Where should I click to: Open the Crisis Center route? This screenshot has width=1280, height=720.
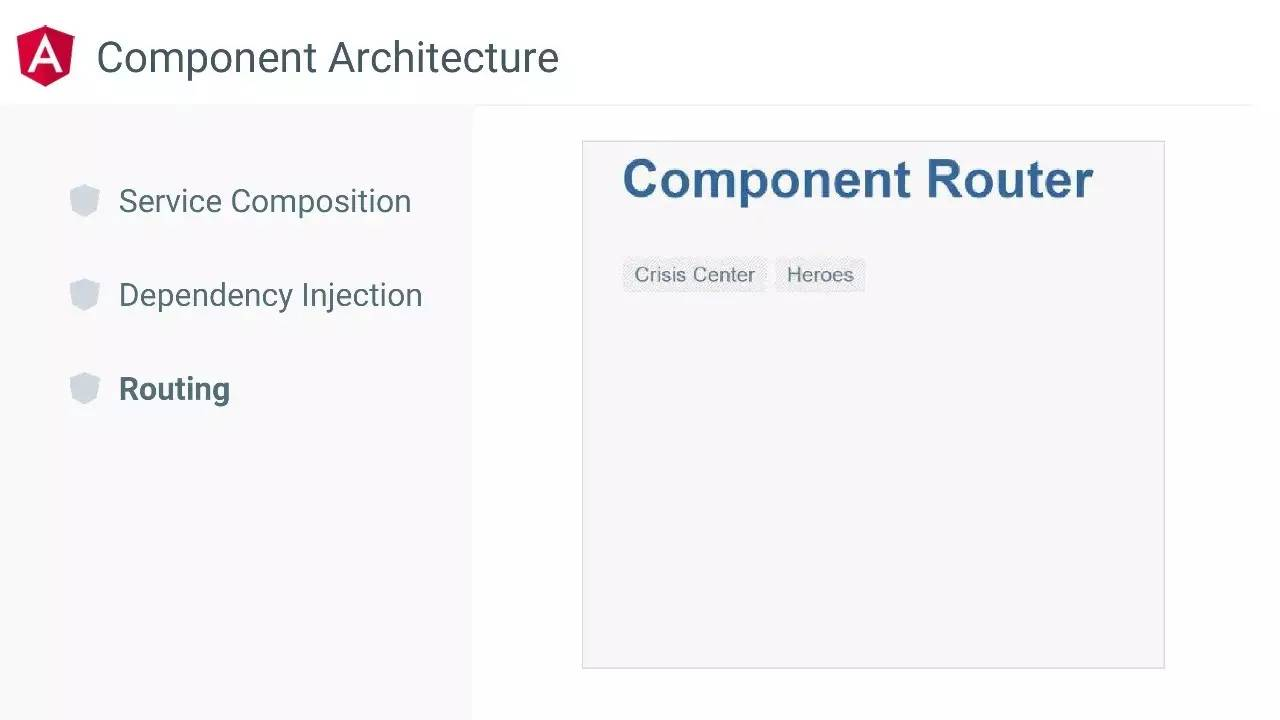click(x=694, y=275)
